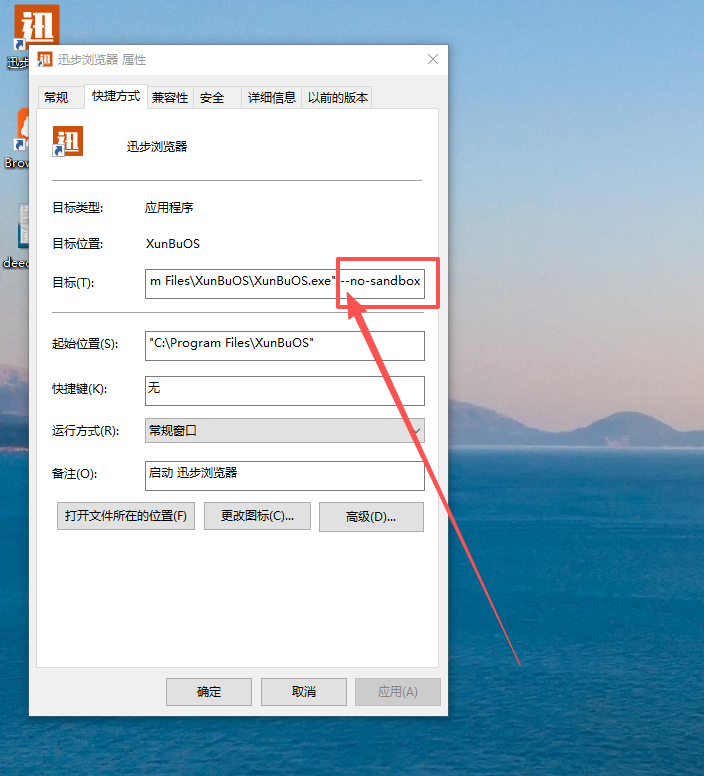Image resolution: width=704 pixels, height=776 pixels.
Task: Click the 迅步浏览器 name text field
Action: [x=157, y=146]
